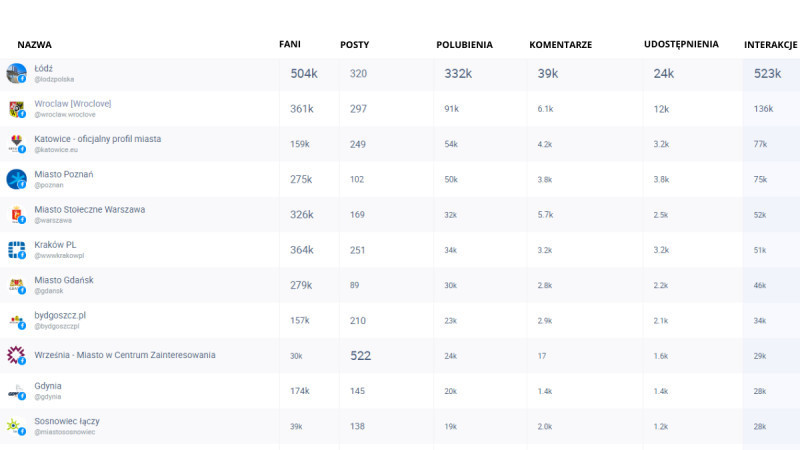Sort by POSTY column header
800x450 pixels.
pos(355,45)
